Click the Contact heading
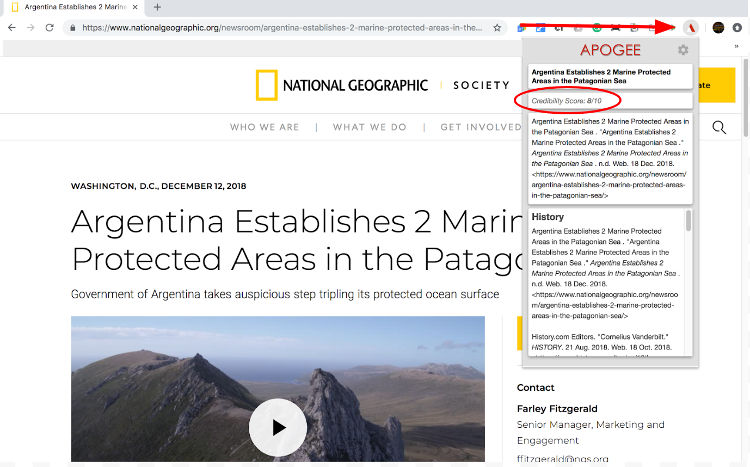The height and width of the screenshot is (467, 750). [535, 388]
